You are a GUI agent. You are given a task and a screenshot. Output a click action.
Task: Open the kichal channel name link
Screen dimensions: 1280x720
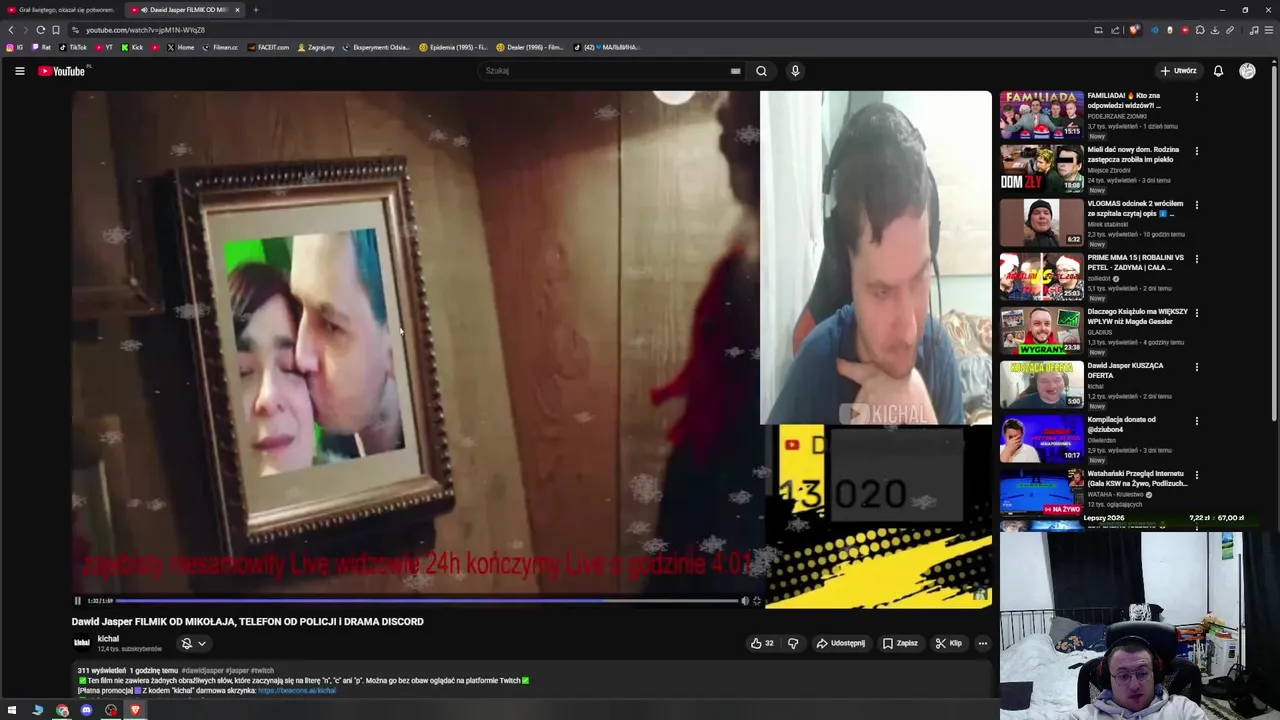(x=108, y=639)
